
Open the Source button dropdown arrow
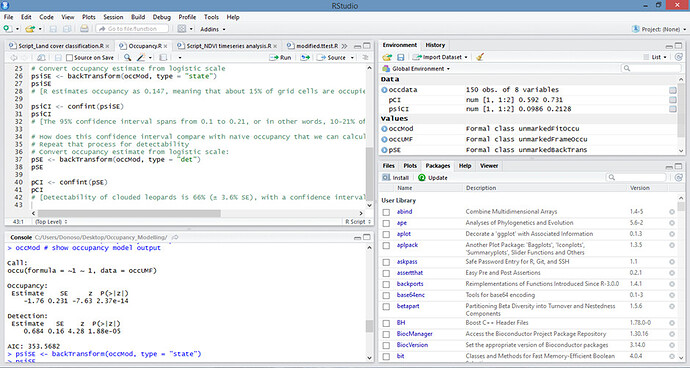[352, 58]
